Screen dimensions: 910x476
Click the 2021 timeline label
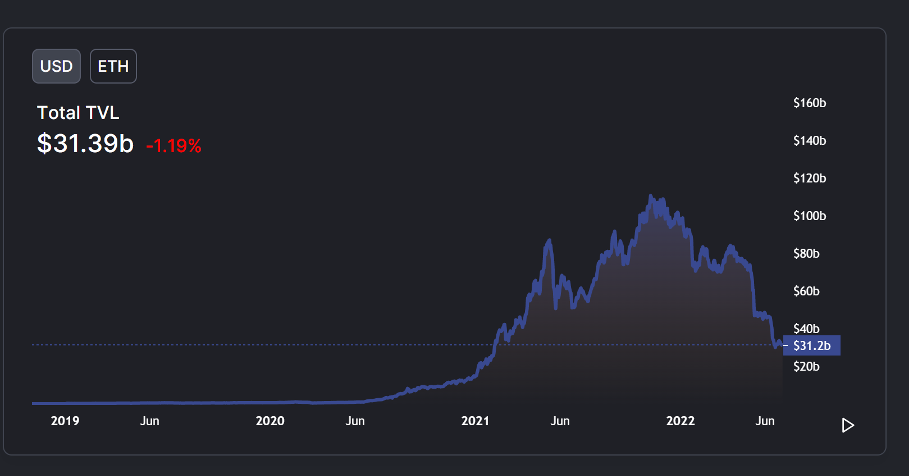click(475, 421)
